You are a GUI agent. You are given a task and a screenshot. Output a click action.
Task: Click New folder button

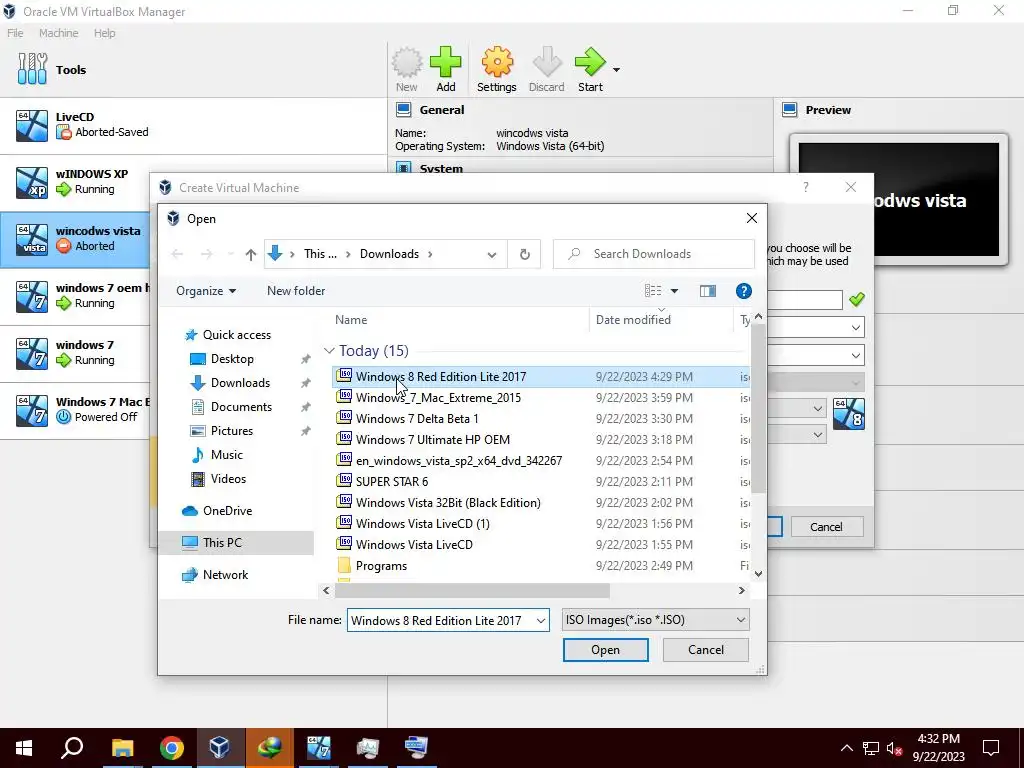coord(296,291)
